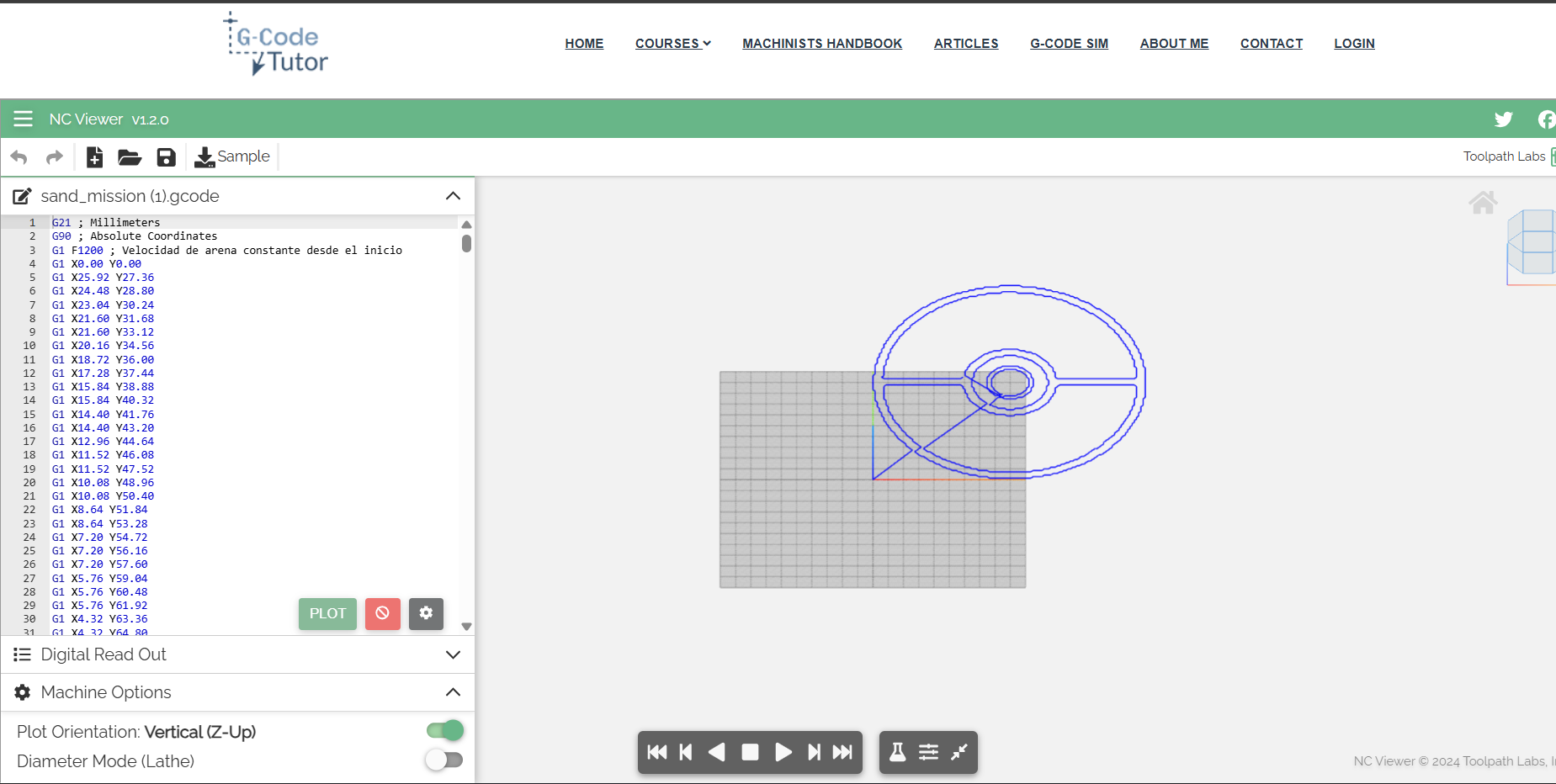Undo the last edit
This screenshot has height=784, width=1556.
click(19, 157)
